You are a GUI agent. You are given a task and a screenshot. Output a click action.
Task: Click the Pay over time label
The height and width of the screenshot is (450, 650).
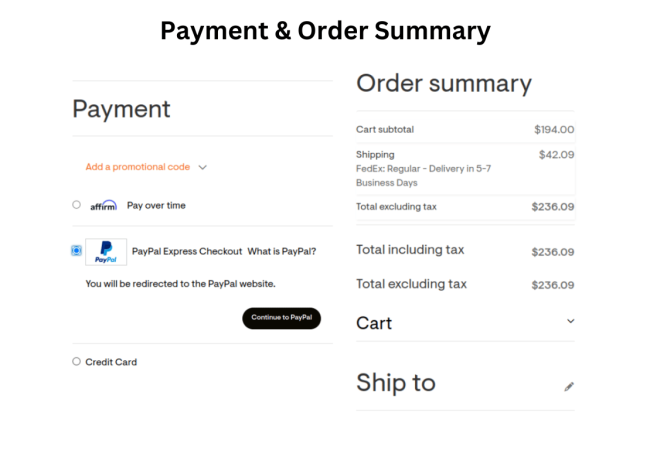pos(156,205)
